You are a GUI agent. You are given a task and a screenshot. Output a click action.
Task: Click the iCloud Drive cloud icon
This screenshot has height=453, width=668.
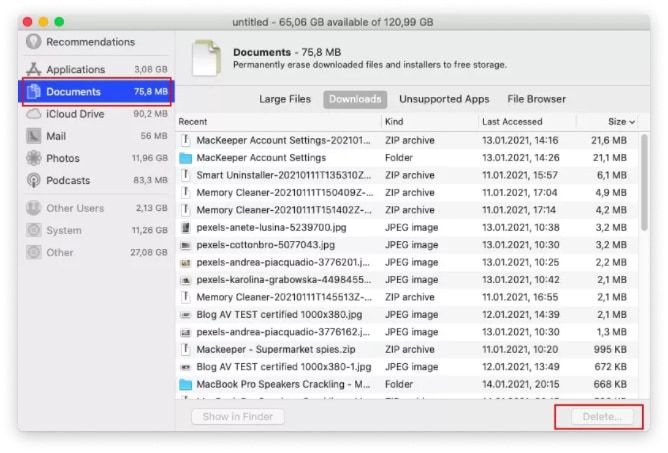(x=34, y=114)
